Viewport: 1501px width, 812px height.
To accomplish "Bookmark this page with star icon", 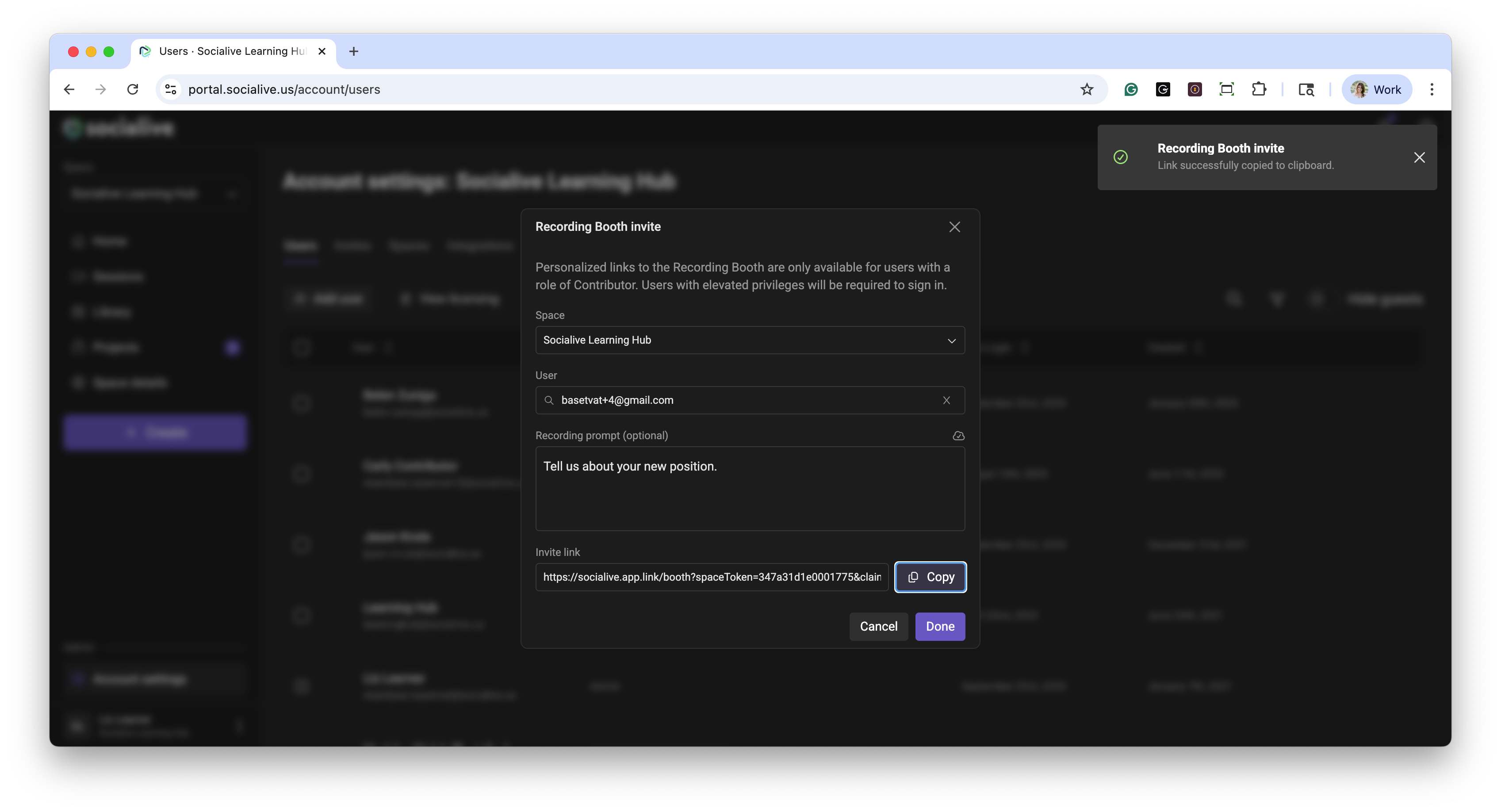I will (1087, 89).
